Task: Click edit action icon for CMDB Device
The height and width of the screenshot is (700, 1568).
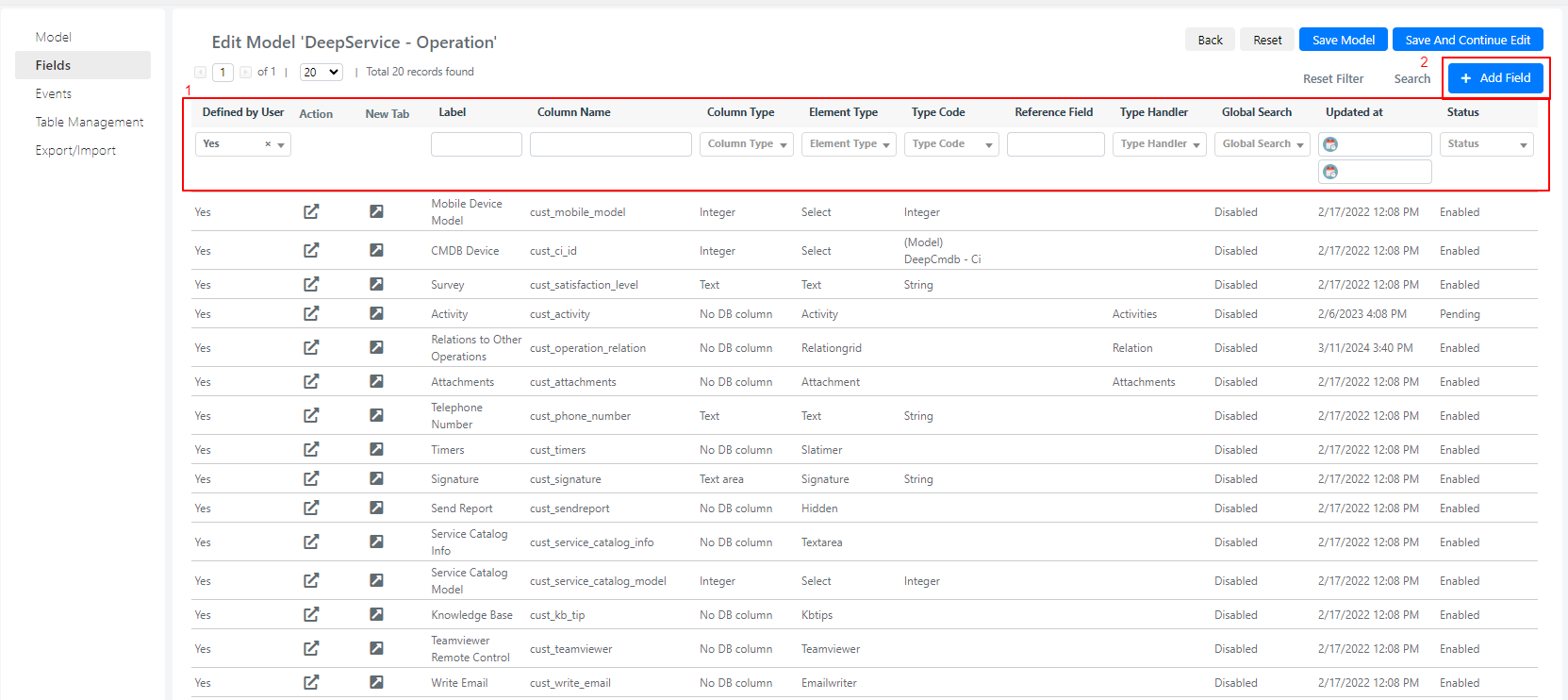Action: tap(311, 250)
